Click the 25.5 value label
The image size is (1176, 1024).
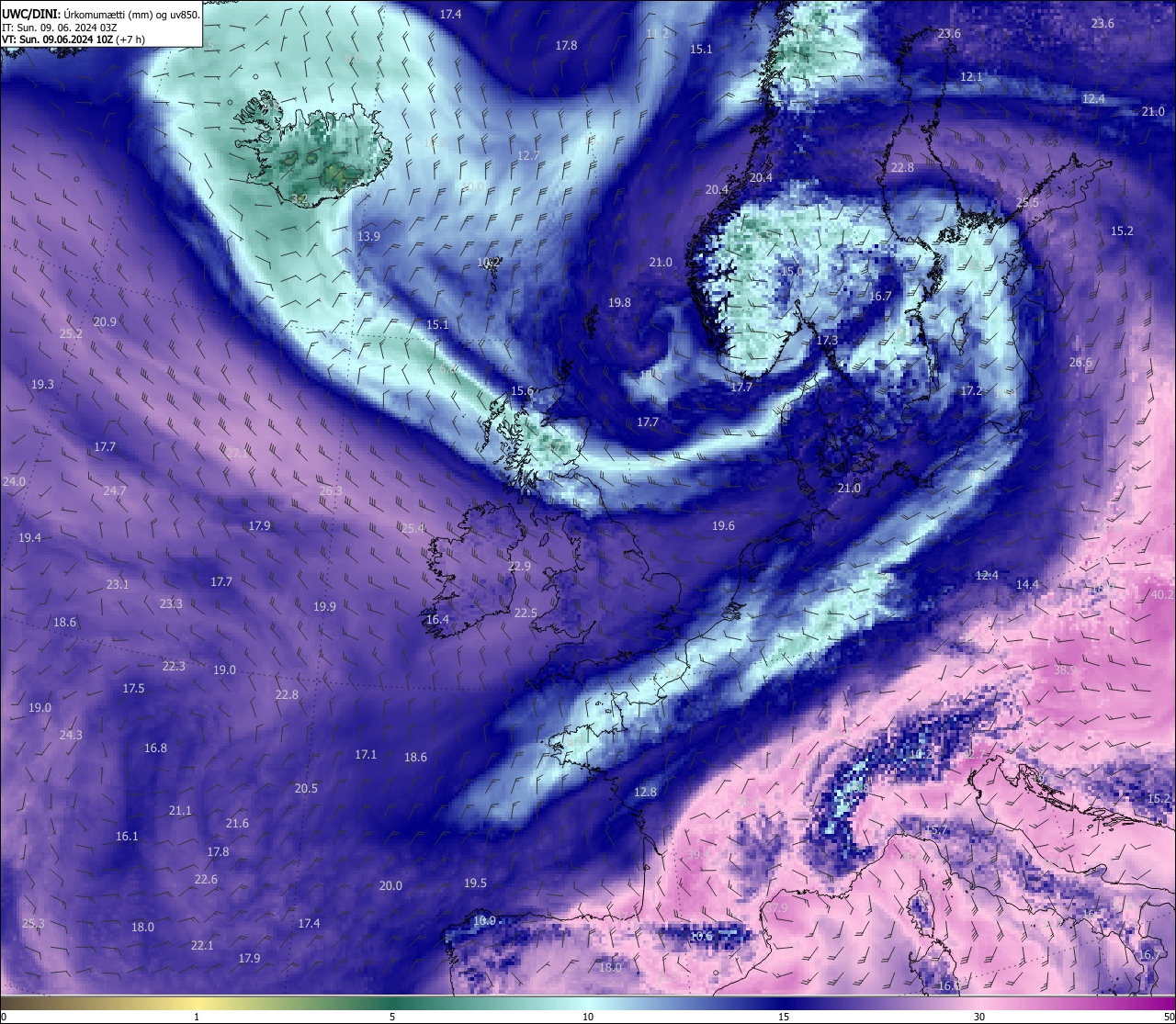pyautogui.click(x=1027, y=203)
